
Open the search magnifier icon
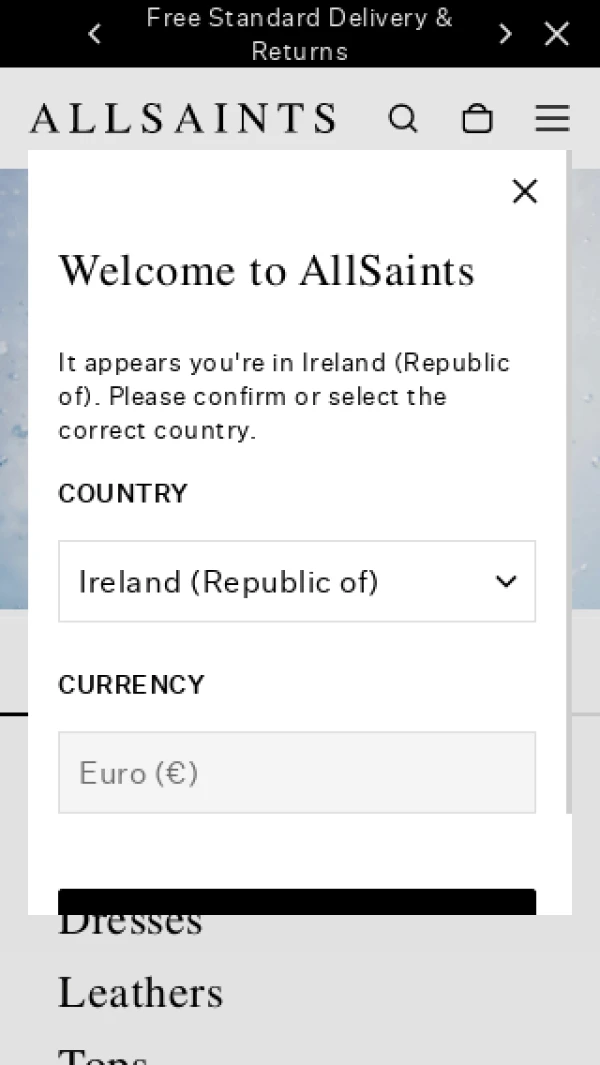(403, 118)
